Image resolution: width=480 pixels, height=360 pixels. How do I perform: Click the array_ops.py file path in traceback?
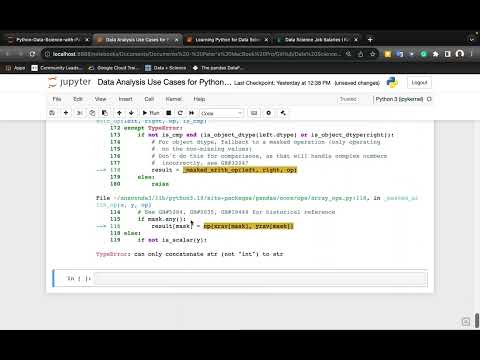click(x=240, y=198)
